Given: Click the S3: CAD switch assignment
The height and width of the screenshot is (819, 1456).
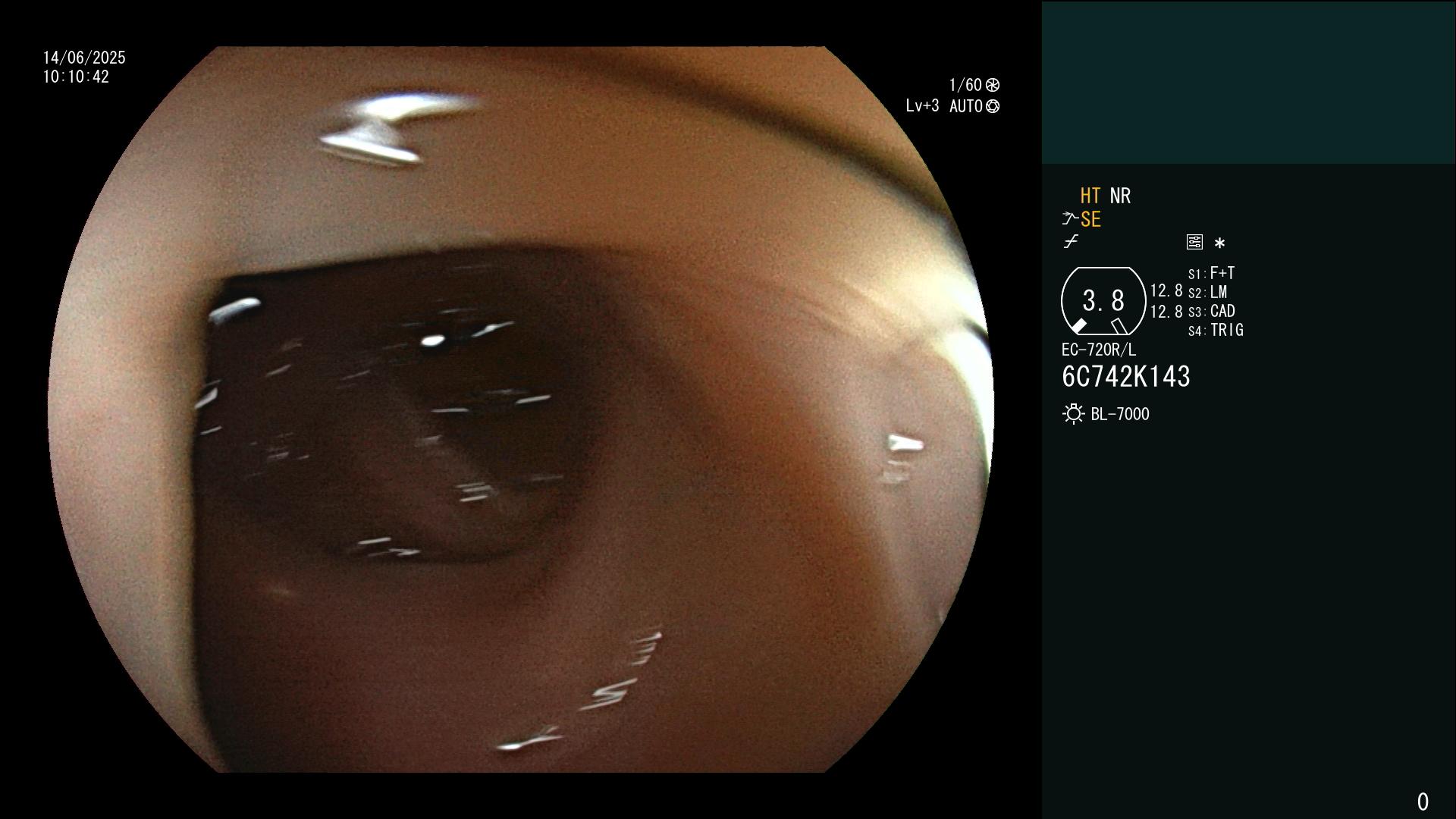Looking at the screenshot, I should tap(1211, 311).
